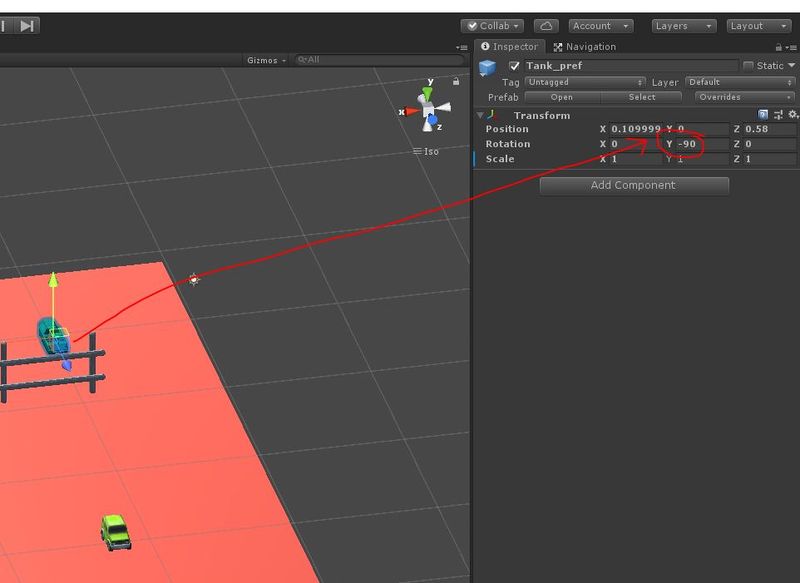
Task: Open the prefab Overrides dropdown
Action: 745,97
